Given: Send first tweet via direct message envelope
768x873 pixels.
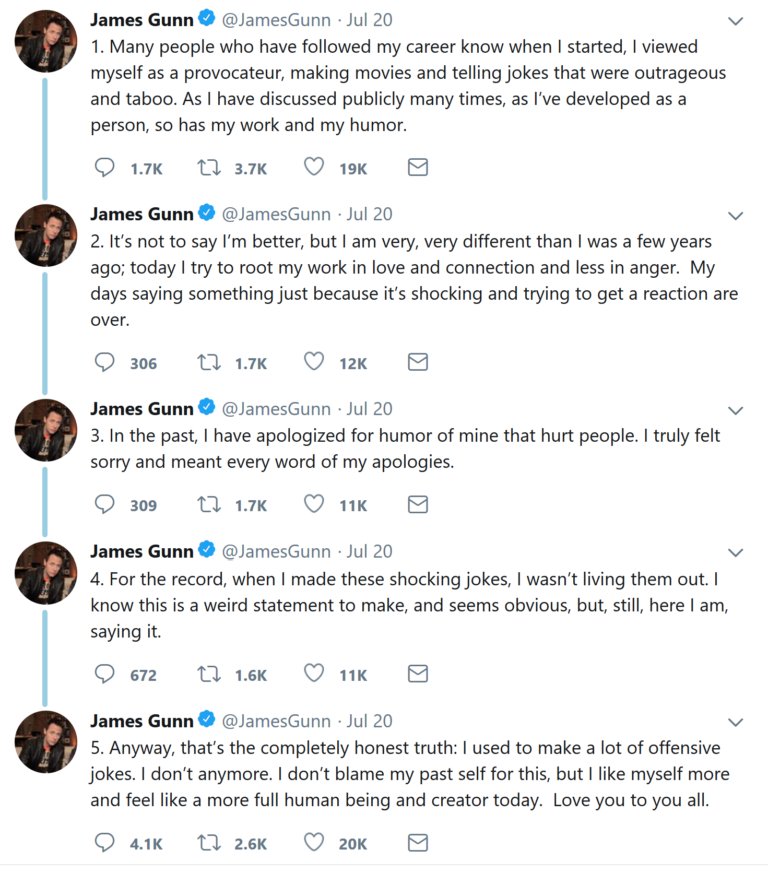Looking at the screenshot, I should pos(418,168).
